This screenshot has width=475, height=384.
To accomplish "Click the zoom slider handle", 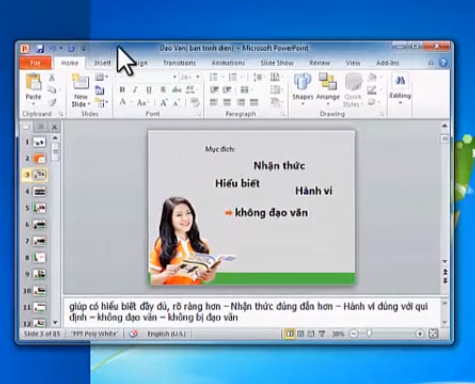I will pyautogui.click(x=369, y=333).
